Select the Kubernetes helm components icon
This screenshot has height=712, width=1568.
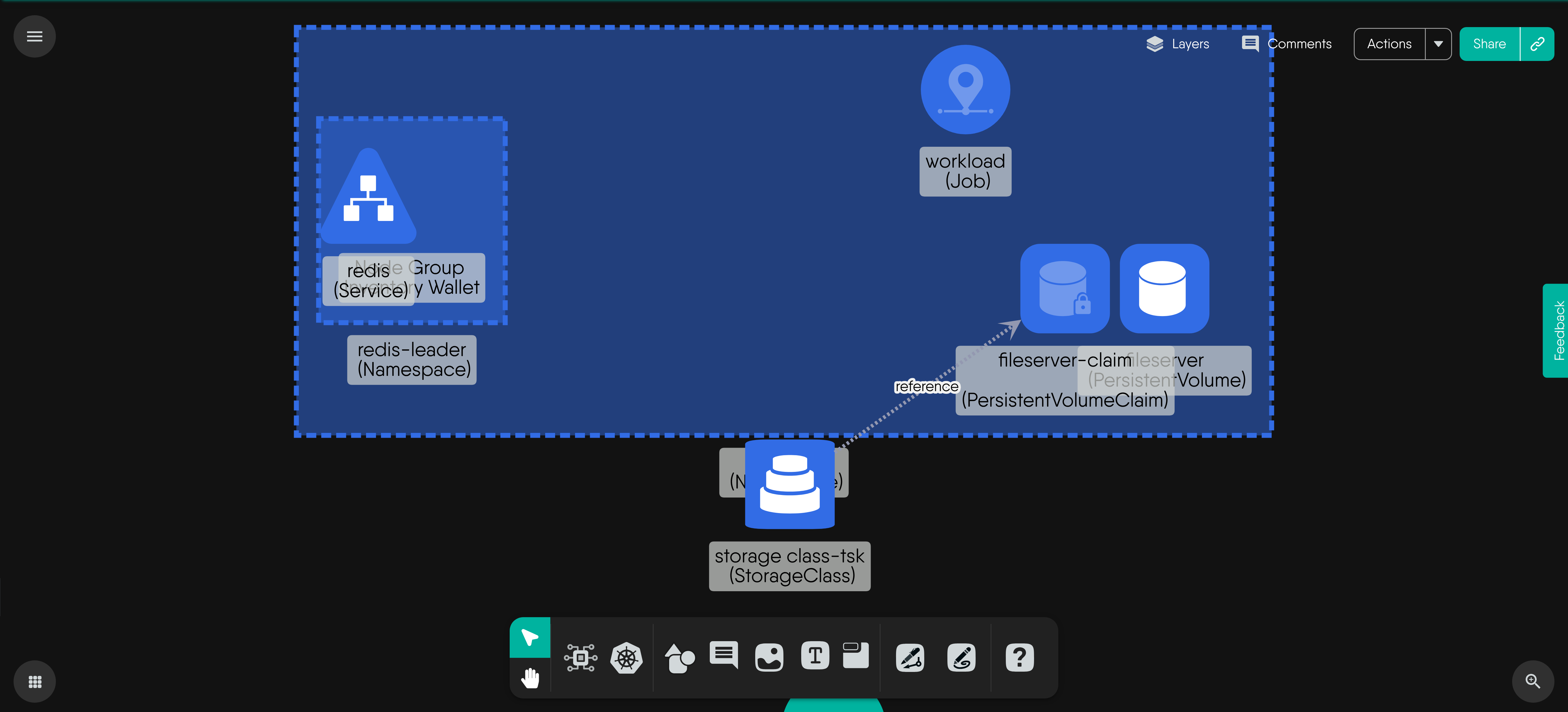click(x=626, y=658)
